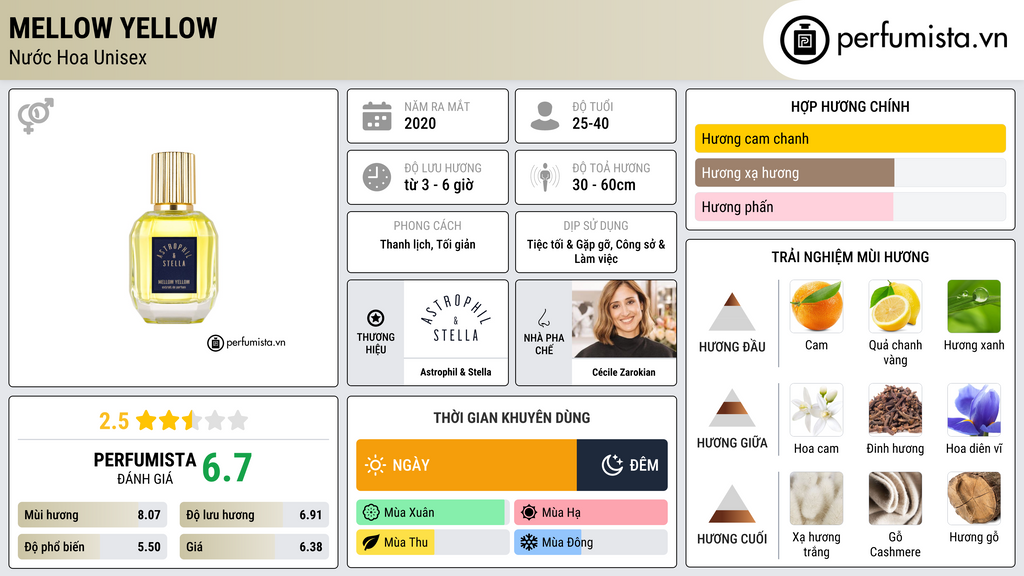Click the Độ phổ biến 5.50 score bar
Viewport: 1024px width, 576px height.
(92, 547)
